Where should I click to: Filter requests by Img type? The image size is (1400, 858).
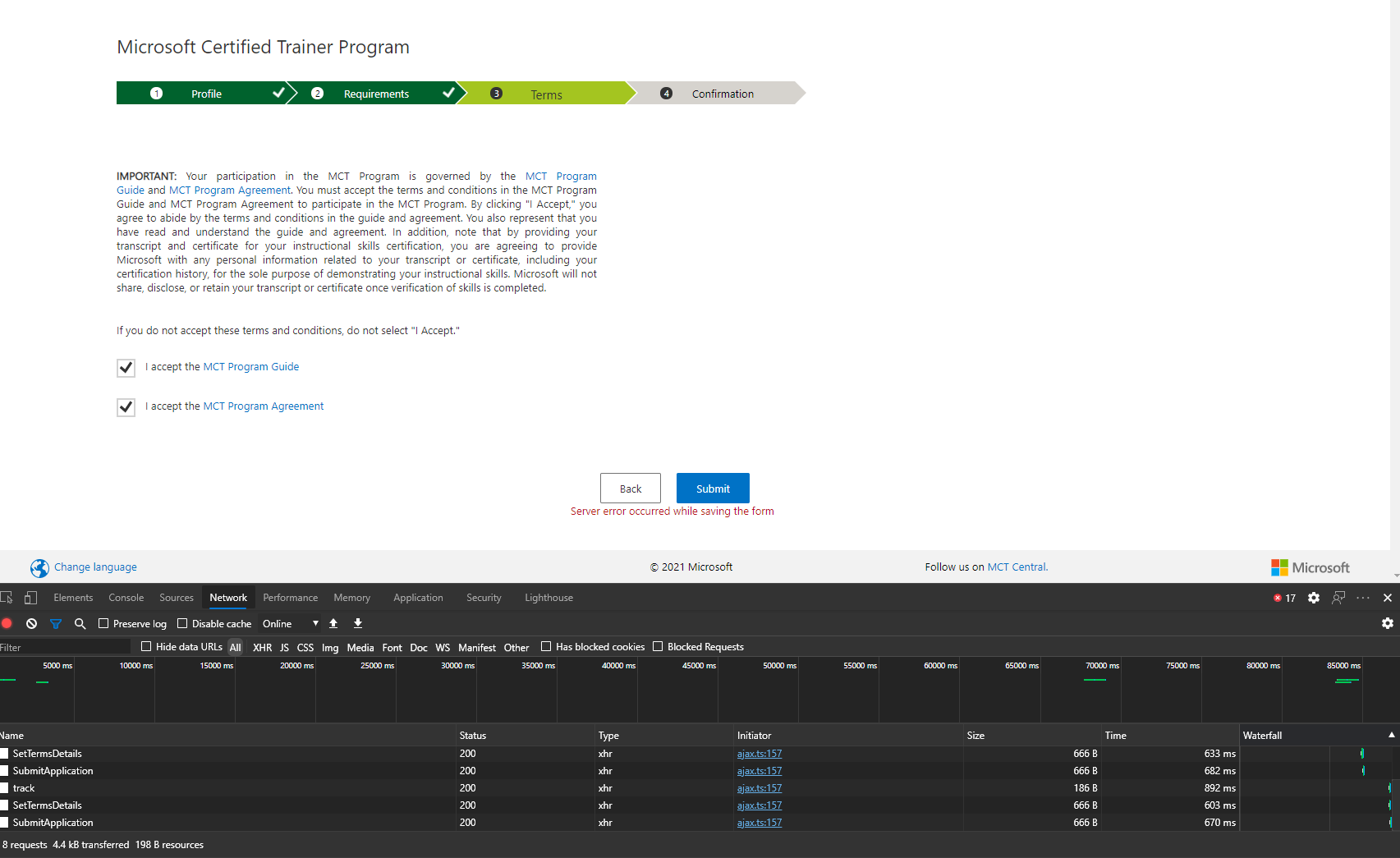point(329,647)
